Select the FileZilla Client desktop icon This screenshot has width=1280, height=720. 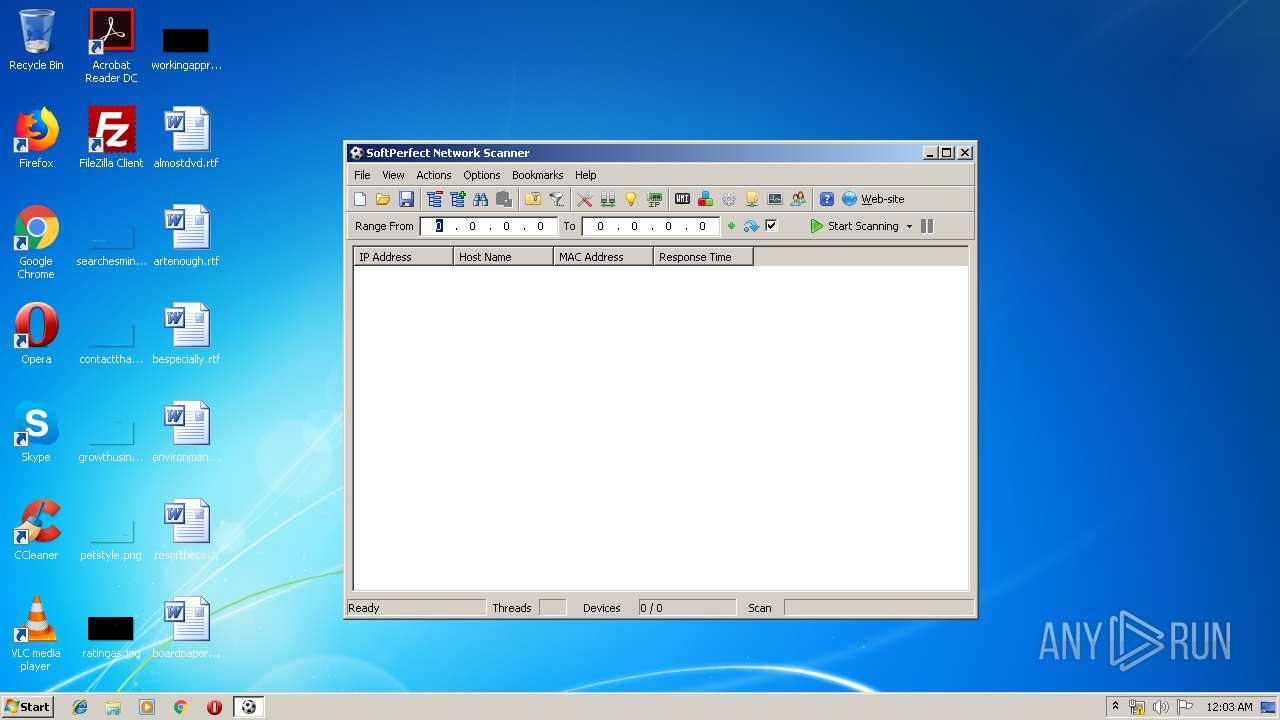click(x=111, y=138)
